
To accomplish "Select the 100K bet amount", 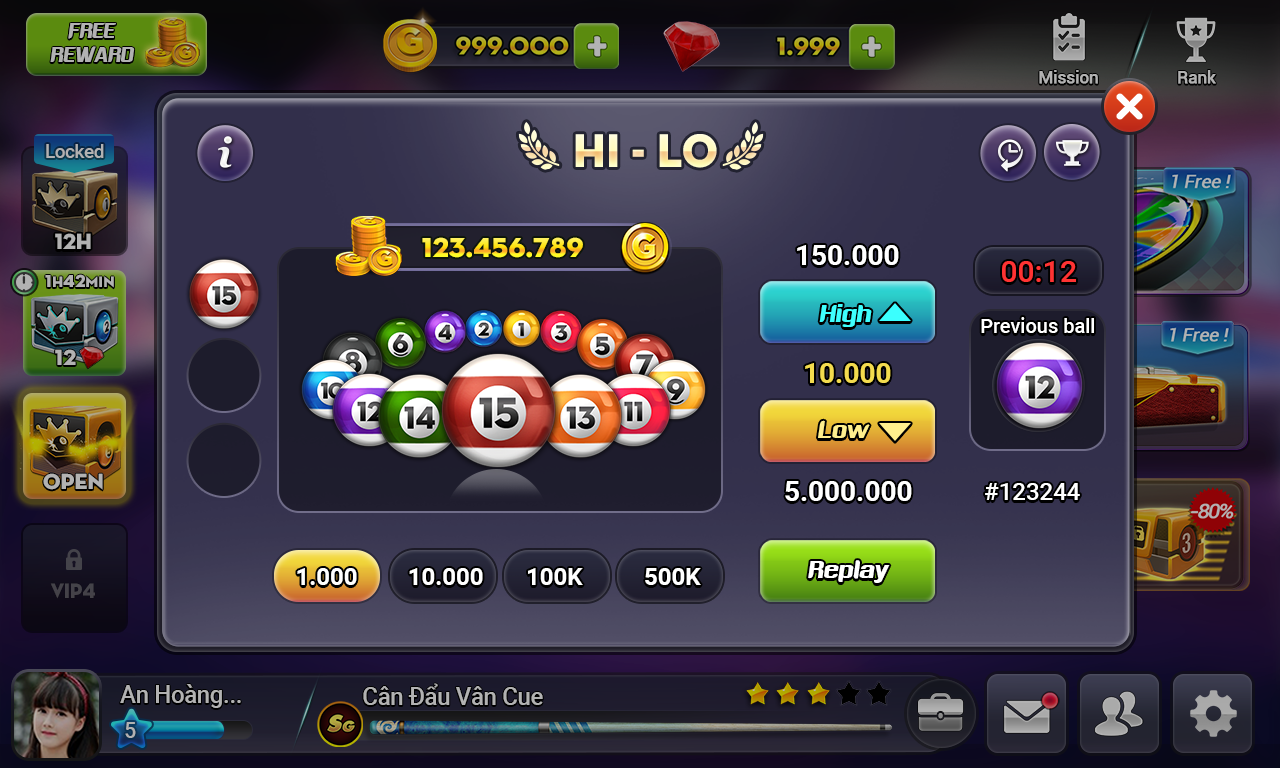I will 555,577.
